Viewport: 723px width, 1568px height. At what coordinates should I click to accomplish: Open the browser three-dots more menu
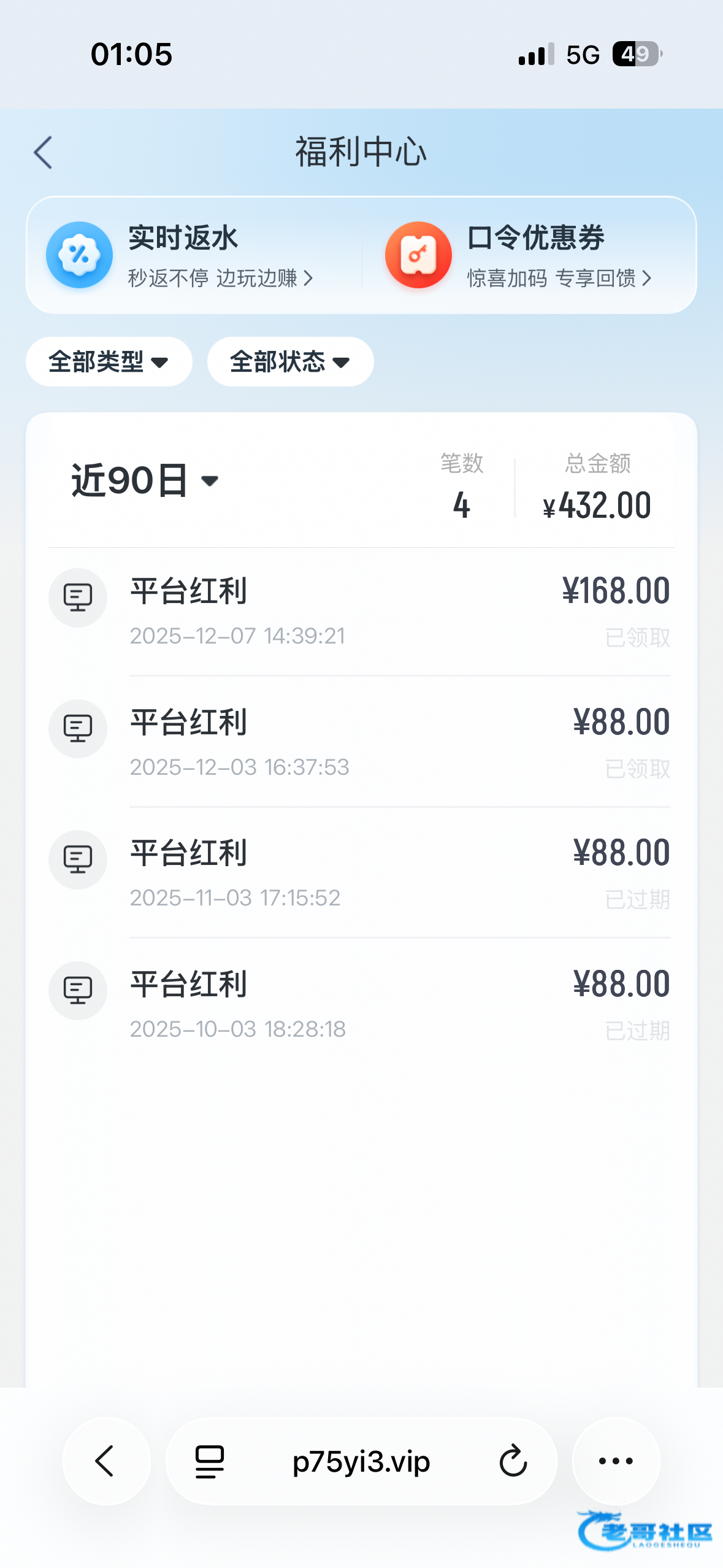[x=616, y=1461]
